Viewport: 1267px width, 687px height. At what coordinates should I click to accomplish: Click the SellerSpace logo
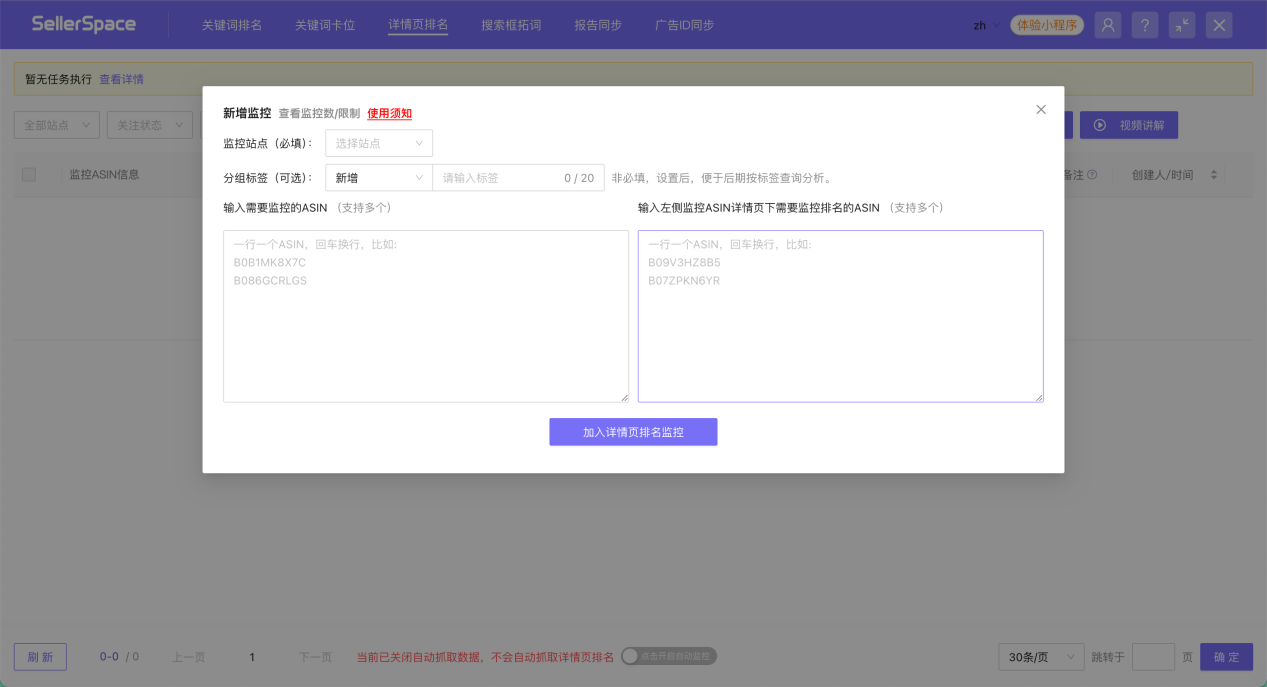[84, 23]
